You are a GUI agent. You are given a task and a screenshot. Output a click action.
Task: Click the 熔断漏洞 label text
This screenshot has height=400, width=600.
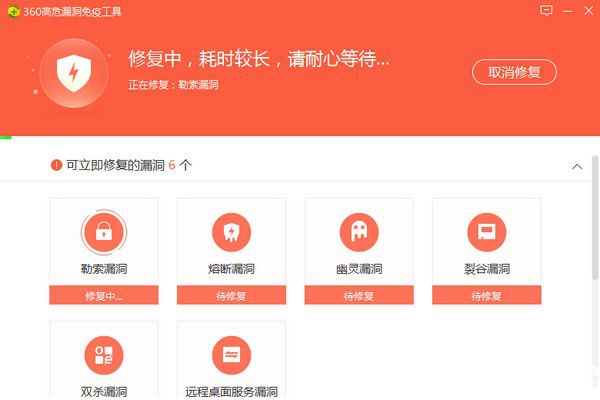click(232, 269)
